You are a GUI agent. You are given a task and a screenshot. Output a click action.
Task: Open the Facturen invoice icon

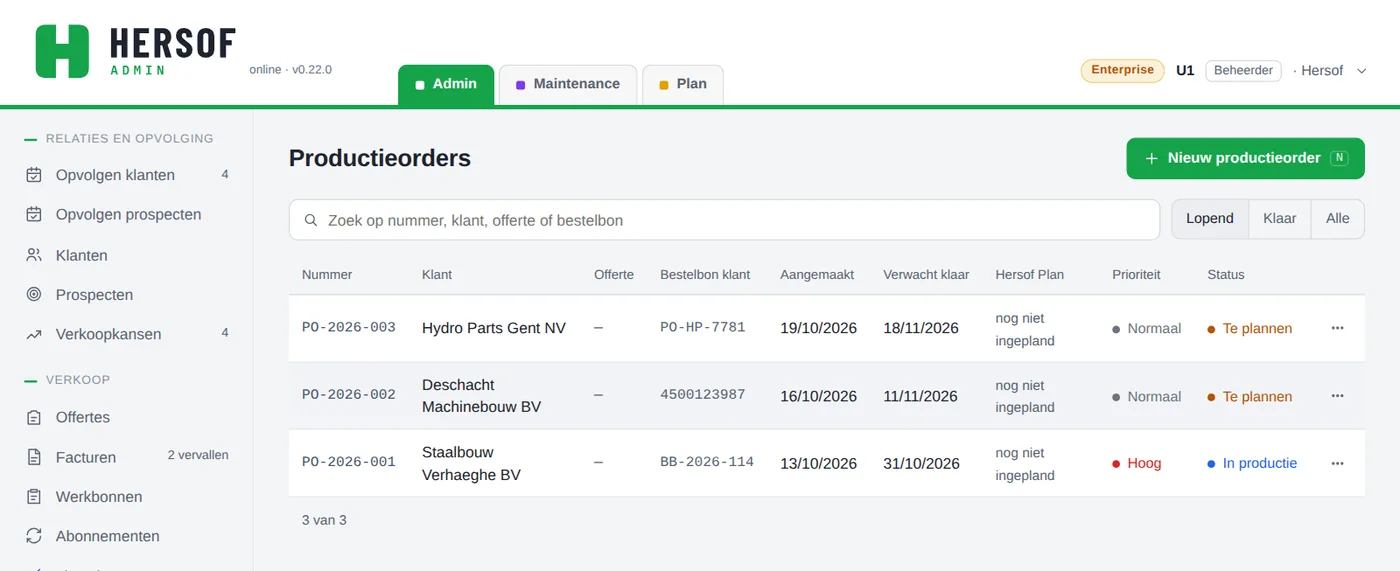click(34, 457)
